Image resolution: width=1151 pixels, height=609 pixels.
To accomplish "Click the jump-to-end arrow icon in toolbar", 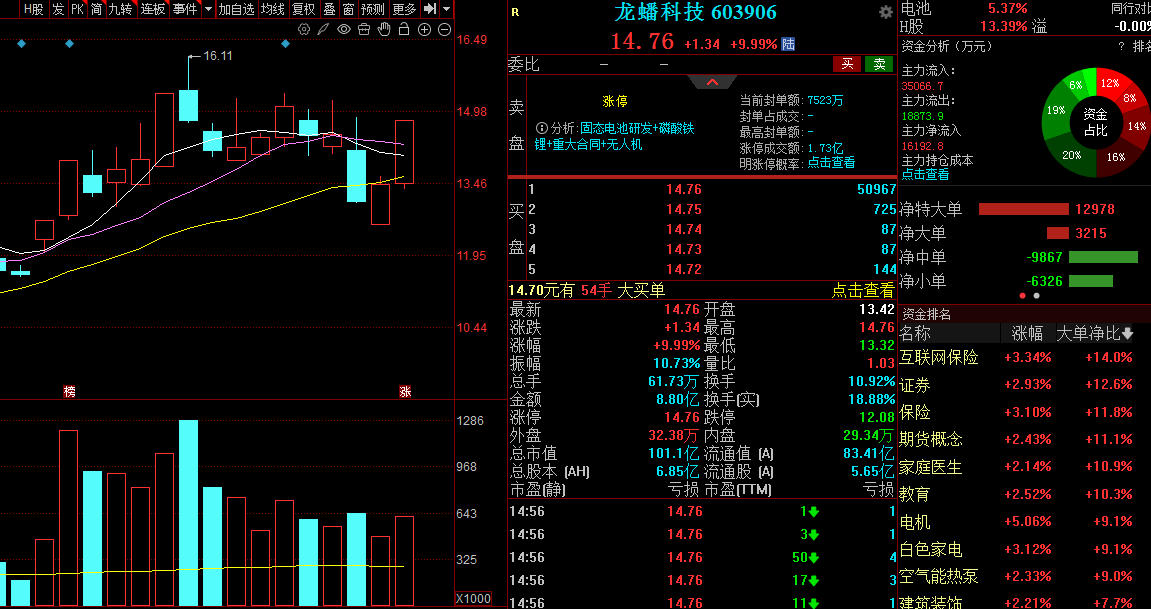I will click(430, 9).
